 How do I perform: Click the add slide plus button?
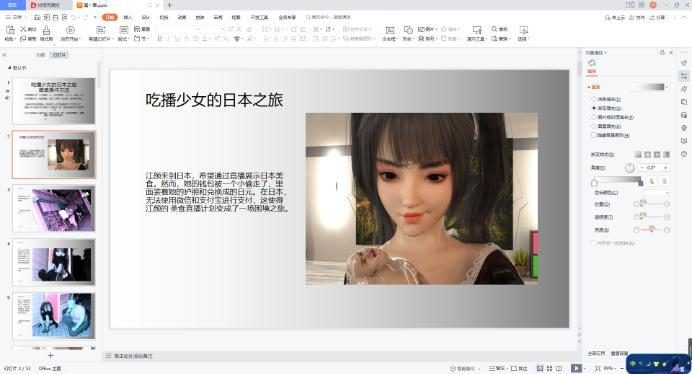tap(50, 355)
